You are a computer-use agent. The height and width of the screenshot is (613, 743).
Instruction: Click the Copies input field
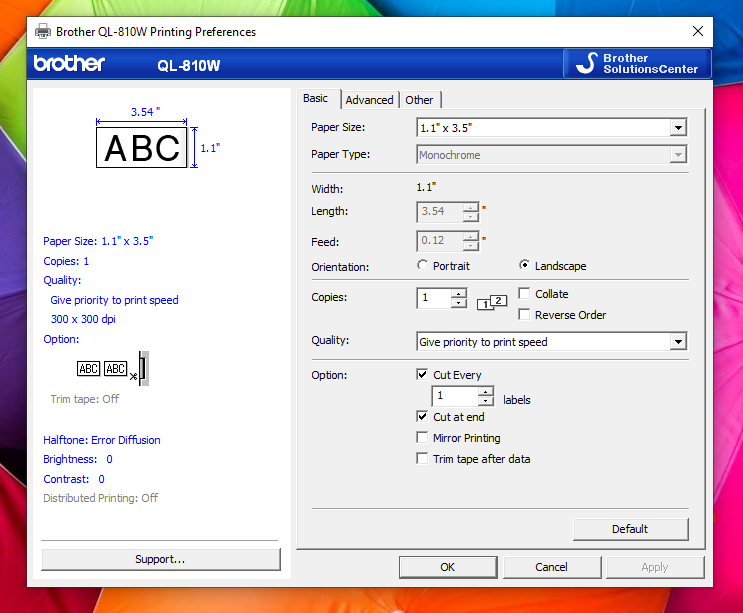[x=434, y=298]
